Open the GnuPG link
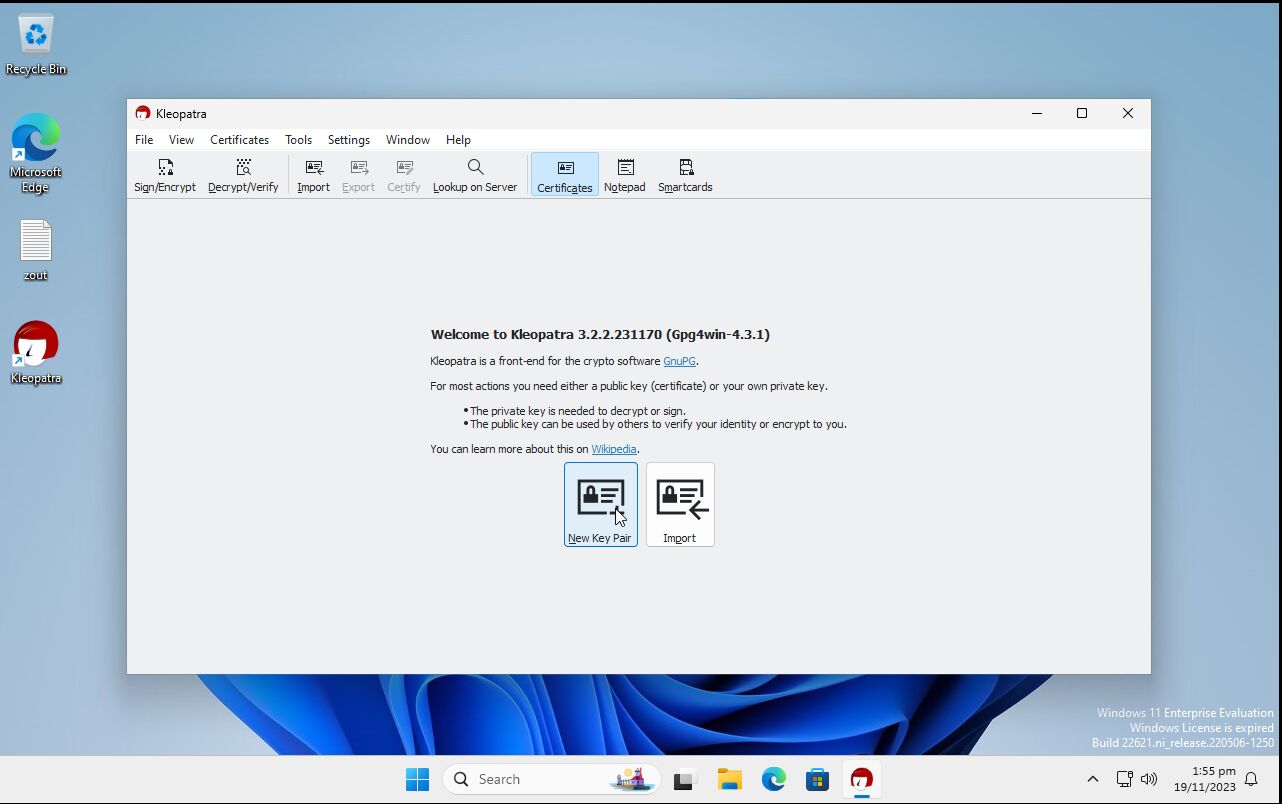Image resolution: width=1282 pixels, height=804 pixels. pyautogui.click(x=679, y=361)
